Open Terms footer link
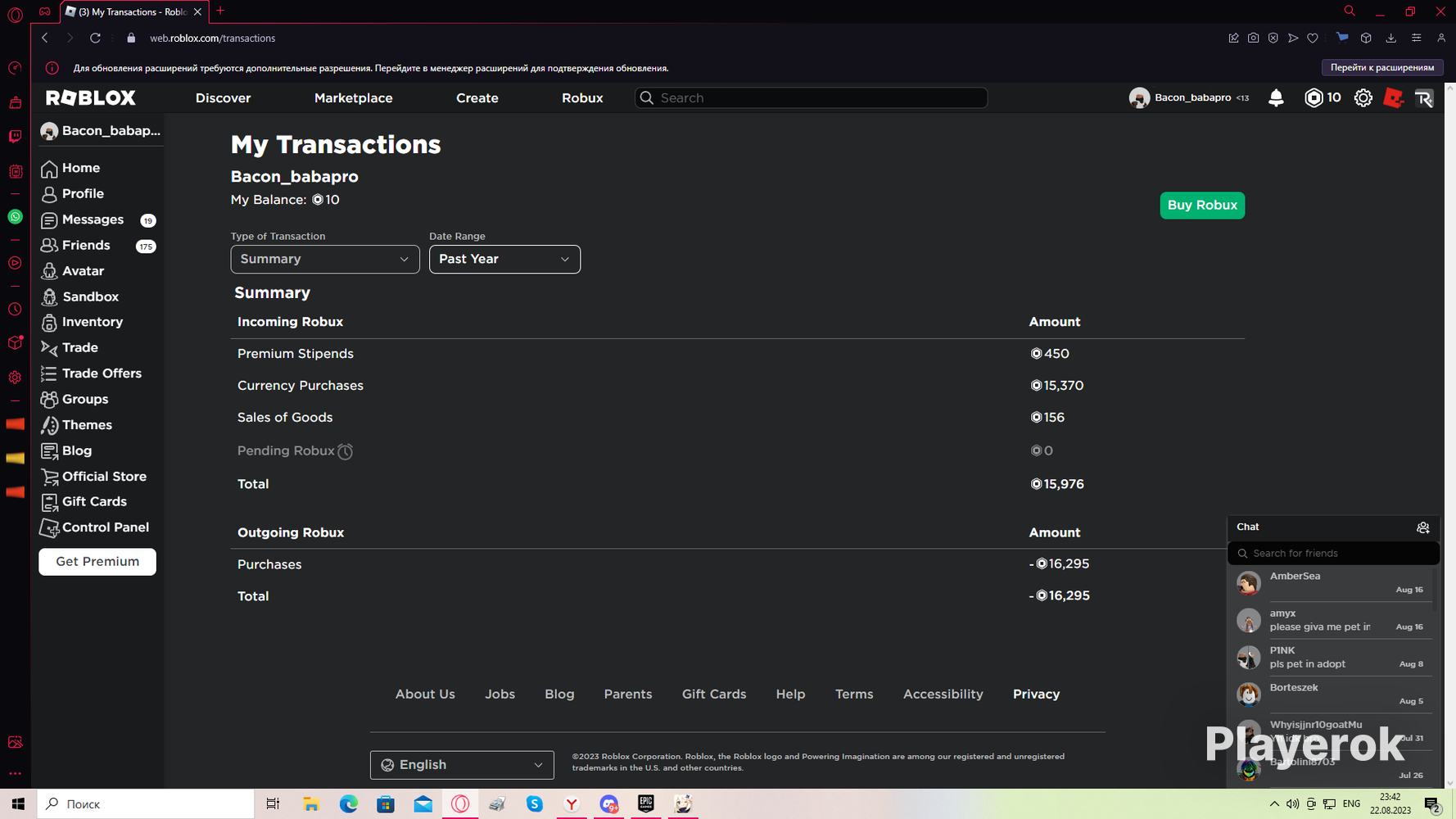This screenshot has height=819, width=1456. (x=854, y=695)
